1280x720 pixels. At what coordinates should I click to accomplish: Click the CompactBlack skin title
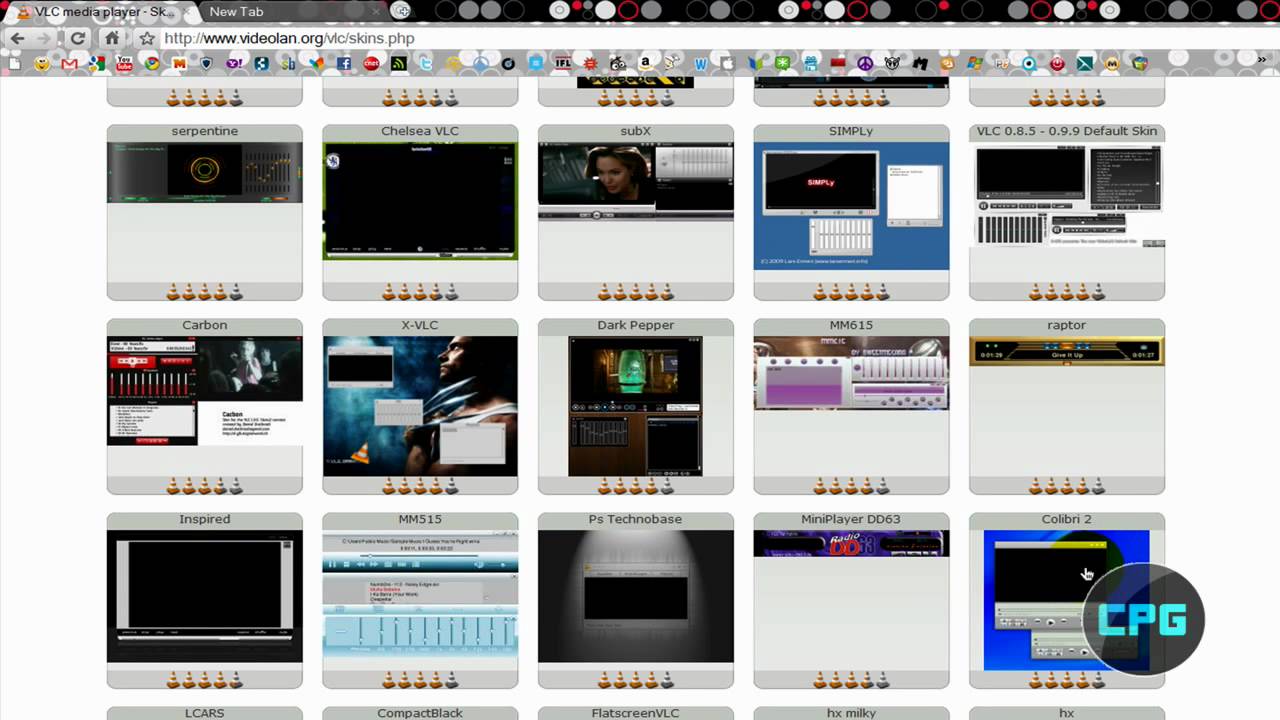tap(420, 713)
